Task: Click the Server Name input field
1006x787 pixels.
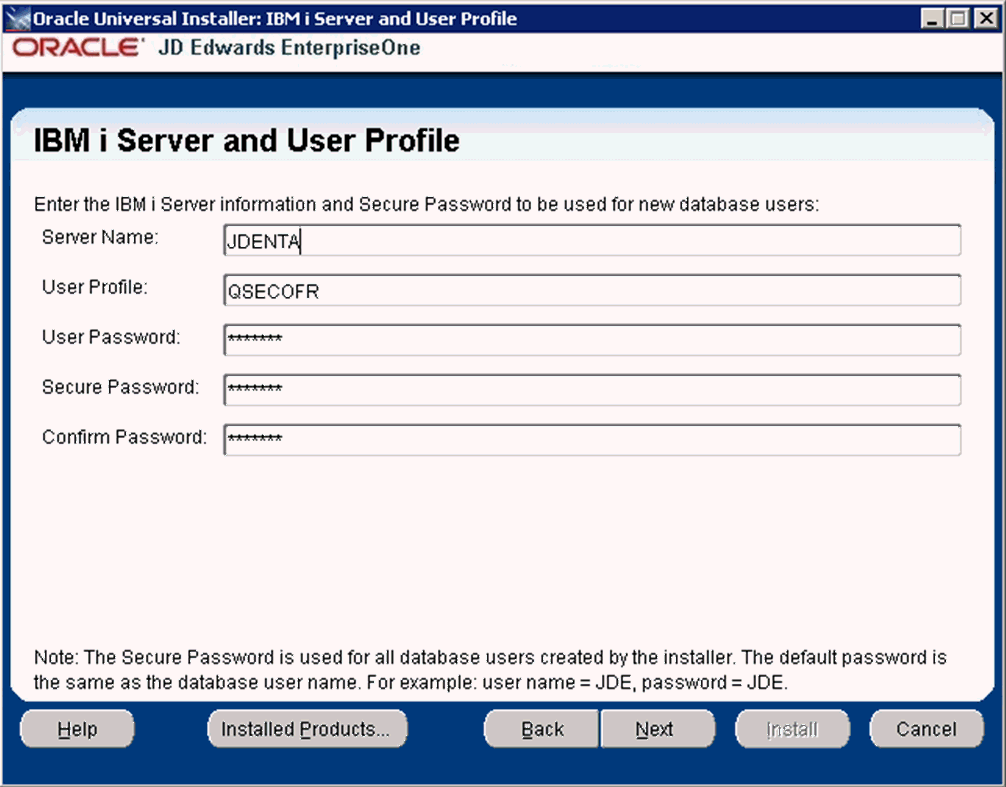Action: [x=592, y=241]
